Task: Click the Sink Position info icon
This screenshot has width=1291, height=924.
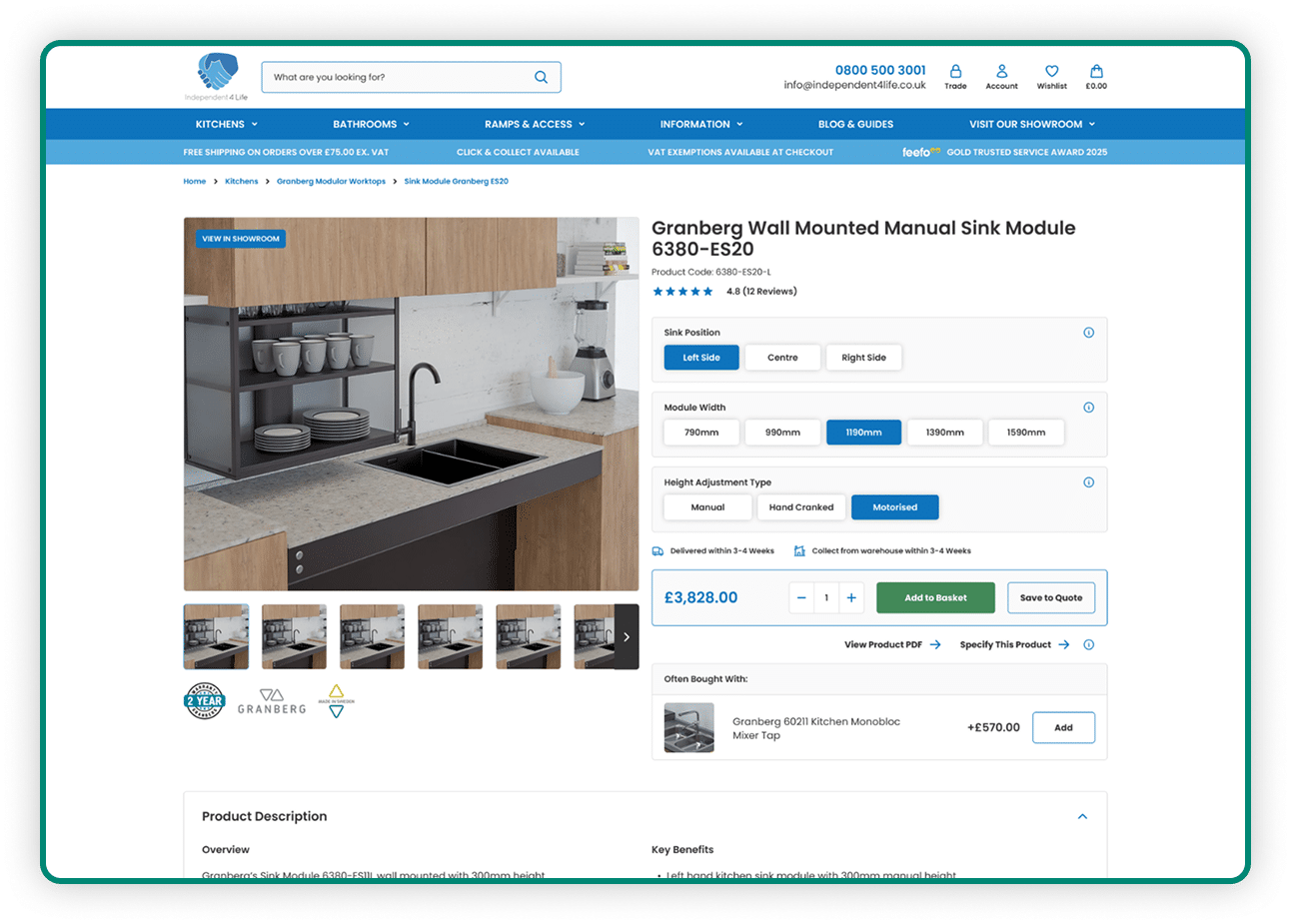Action: (1088, 333)
